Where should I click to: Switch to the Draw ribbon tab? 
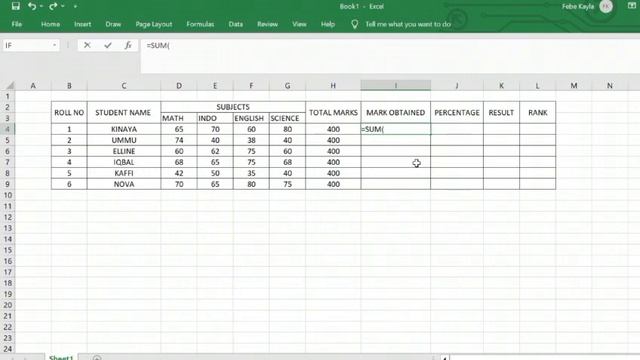[113, 24]
